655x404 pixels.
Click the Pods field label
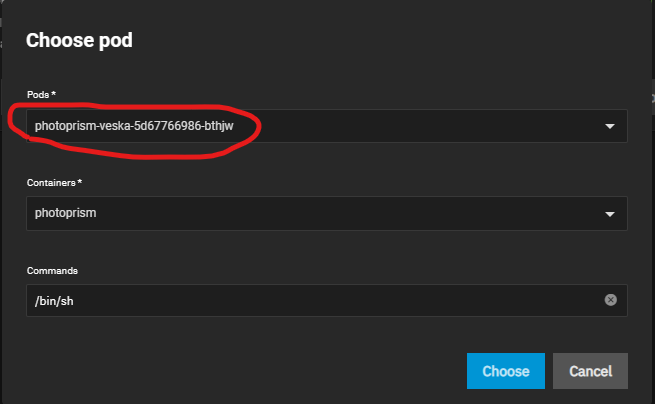coord(38,95)
